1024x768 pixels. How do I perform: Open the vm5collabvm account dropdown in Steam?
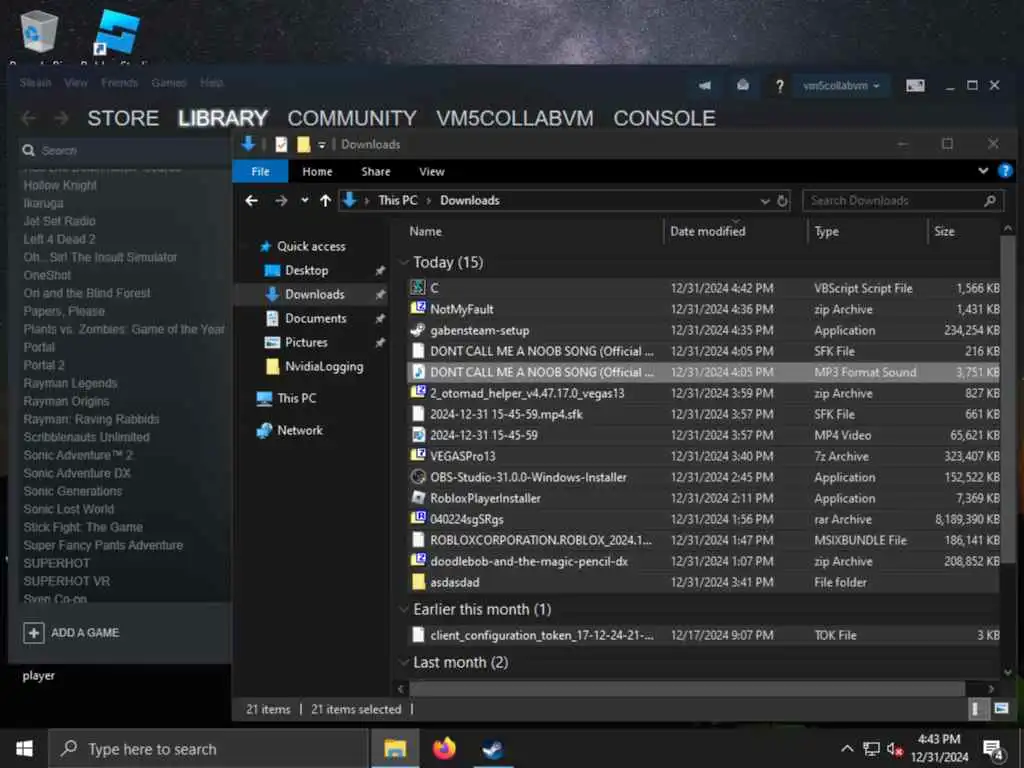click(840, 86)
